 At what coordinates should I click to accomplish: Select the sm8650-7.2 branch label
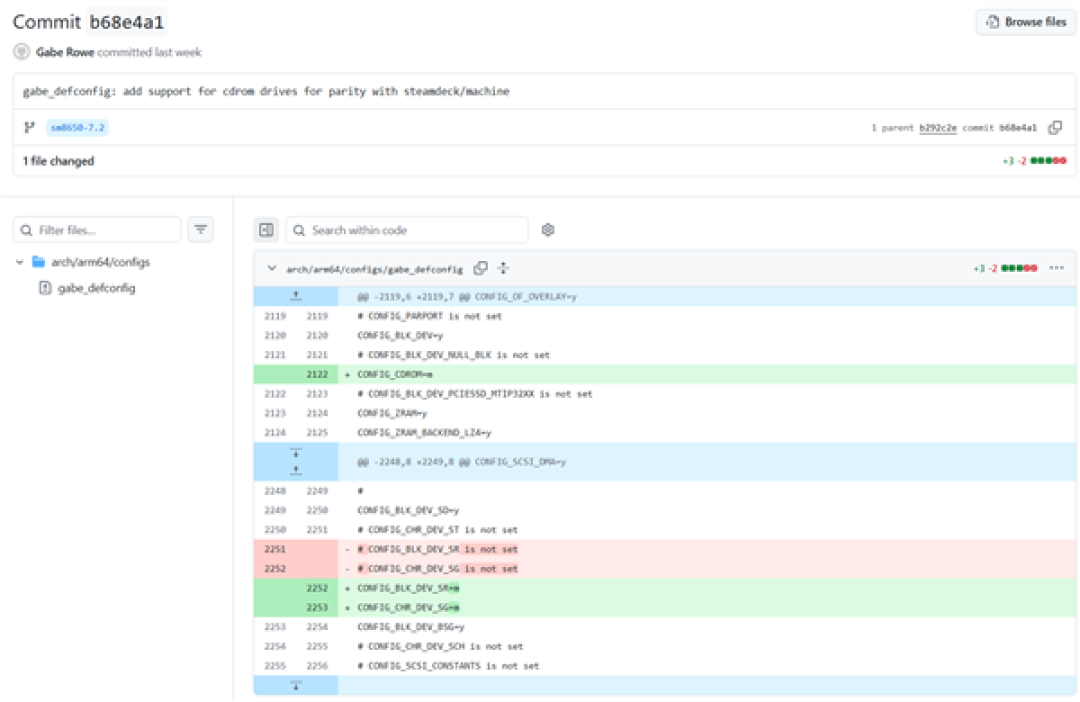(x=77, y=127)
